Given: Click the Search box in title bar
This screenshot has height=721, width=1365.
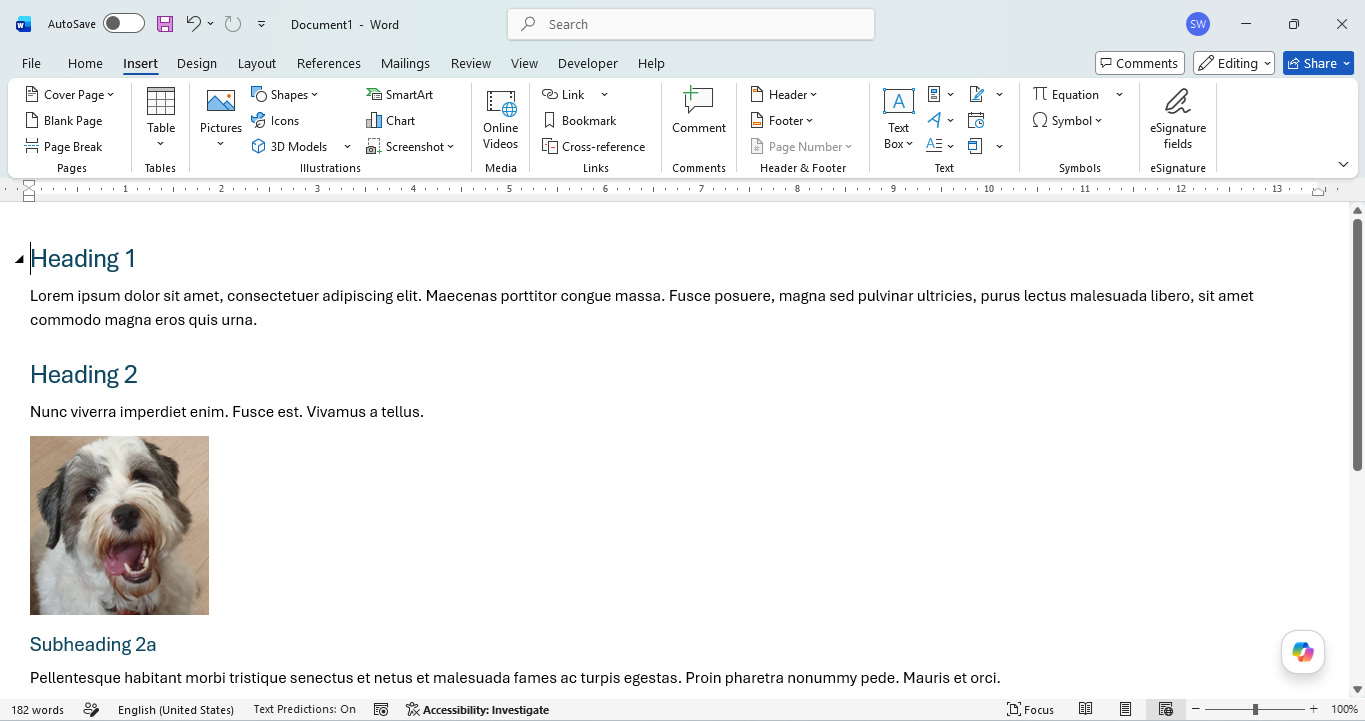Looking at the screenshot, I should point(691,24).
